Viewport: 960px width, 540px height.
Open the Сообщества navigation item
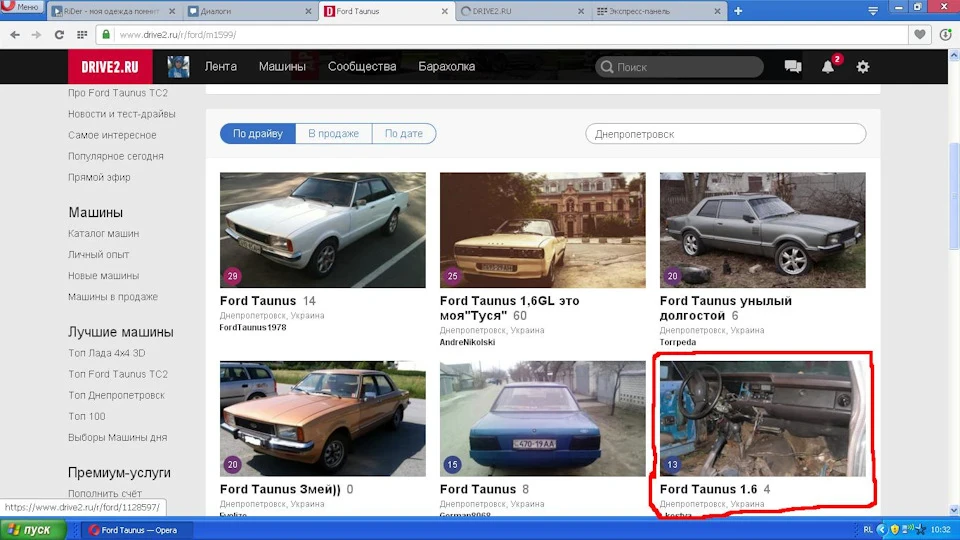(x=362, y=67)
